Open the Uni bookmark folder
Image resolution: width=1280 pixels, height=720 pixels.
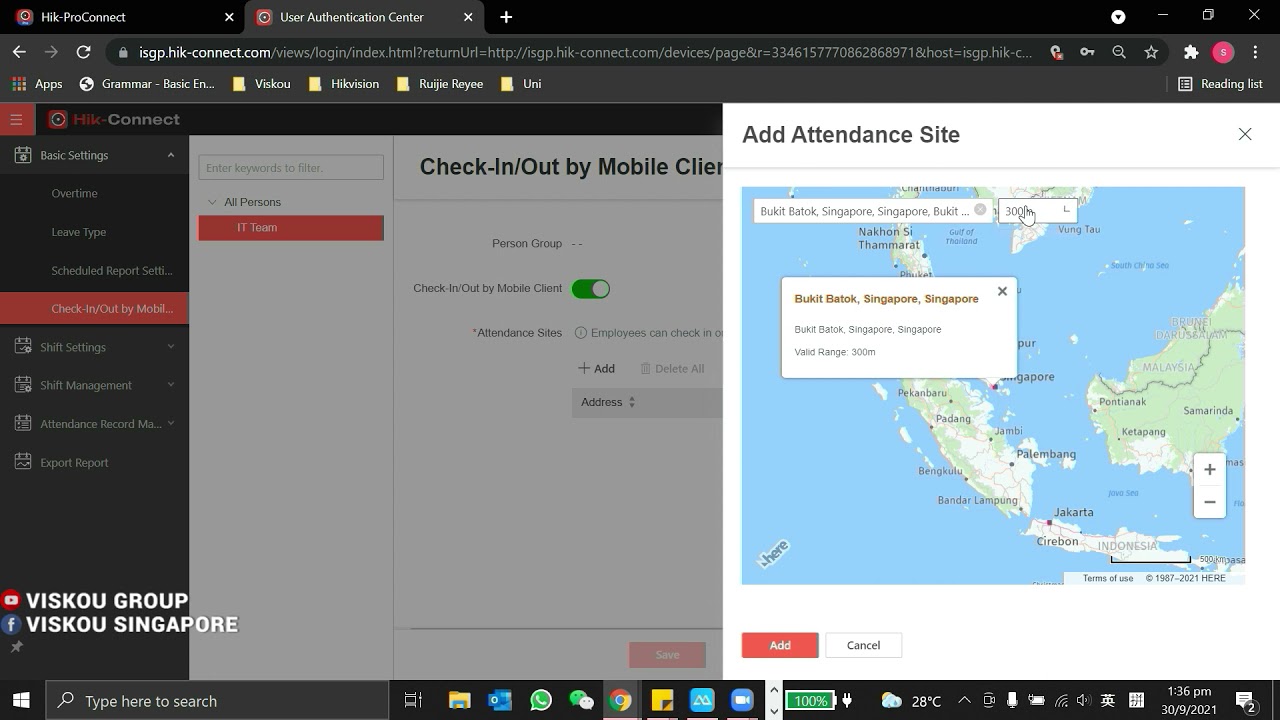[x=520, y=84]
